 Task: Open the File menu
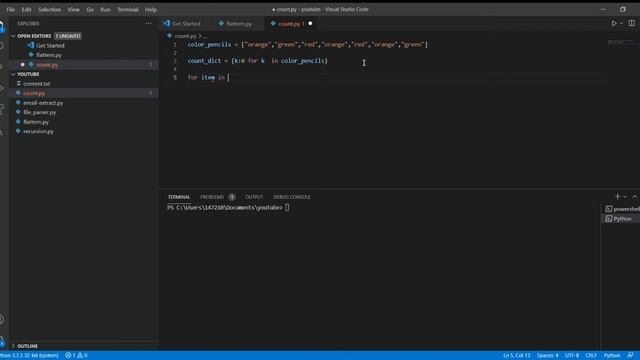(11, 9)
